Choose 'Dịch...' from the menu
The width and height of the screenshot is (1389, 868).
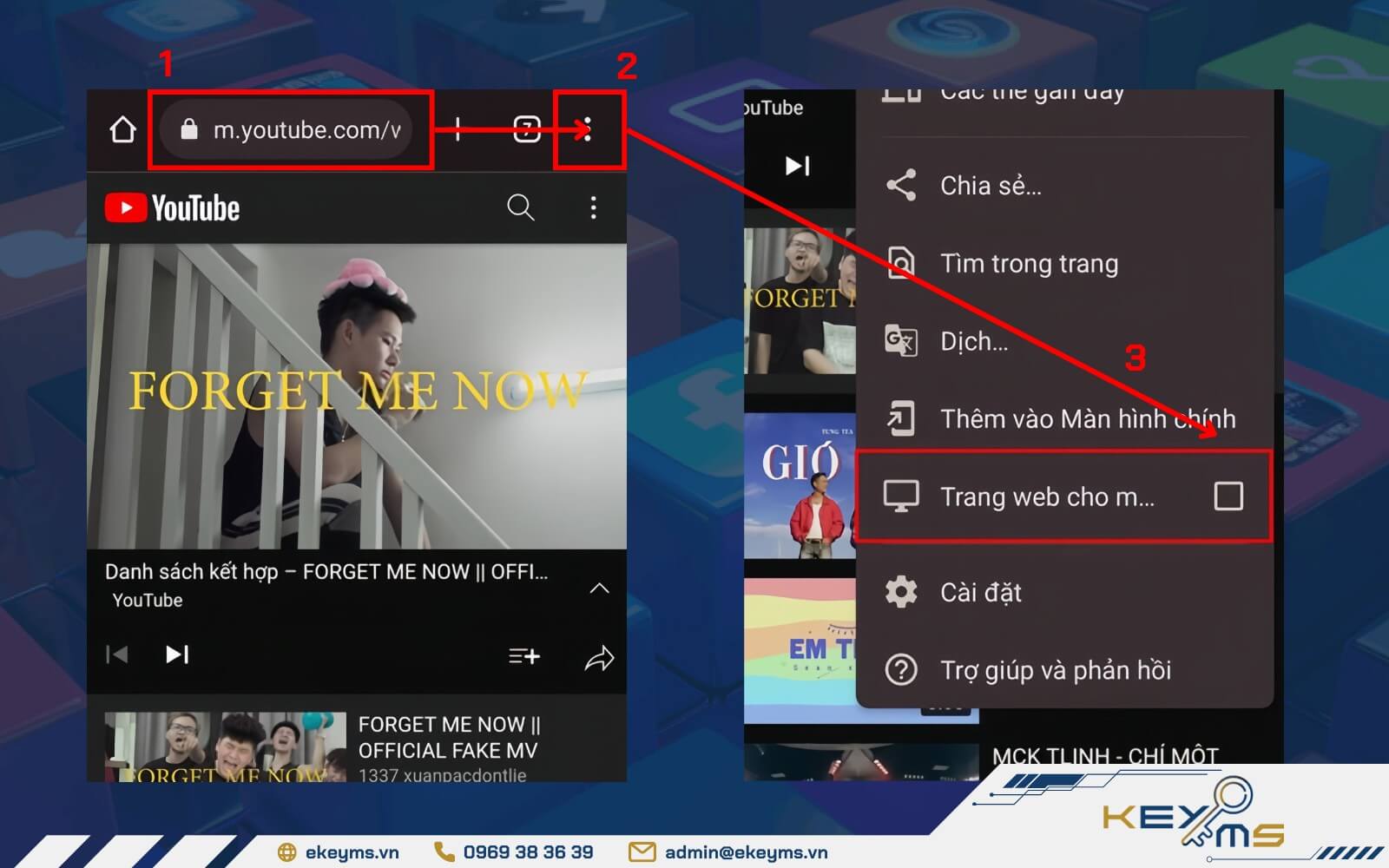(1064, 341)
